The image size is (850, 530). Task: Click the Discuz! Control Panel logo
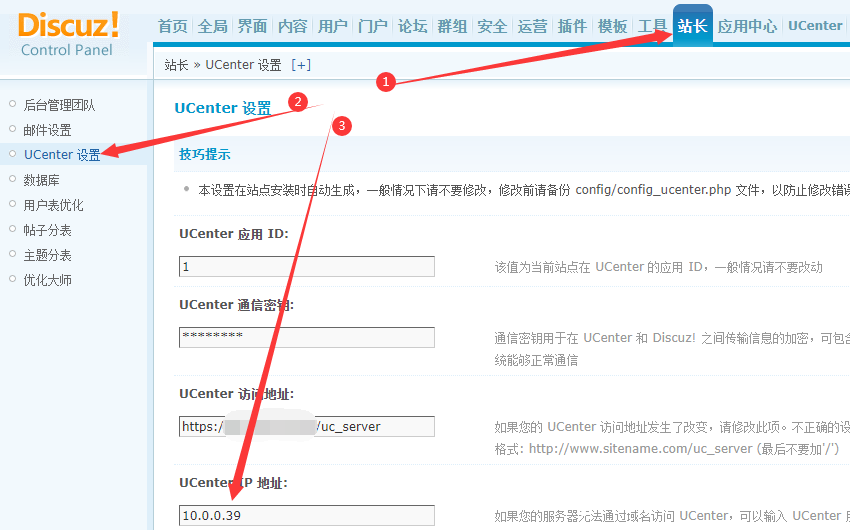pyautogui.click(x=68, y=33)
